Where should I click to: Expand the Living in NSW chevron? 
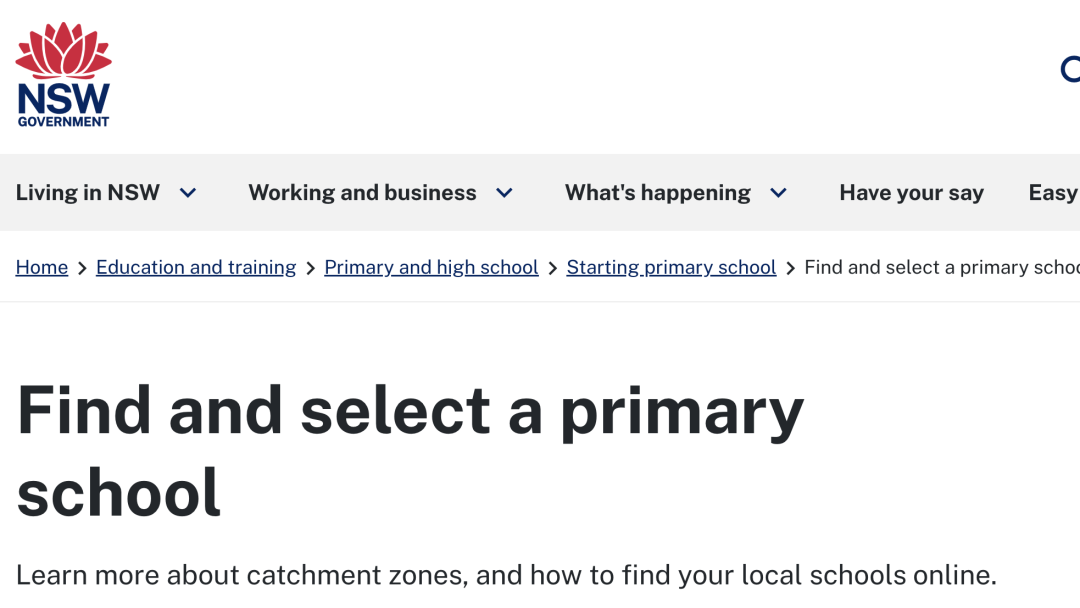coord(188,193)
